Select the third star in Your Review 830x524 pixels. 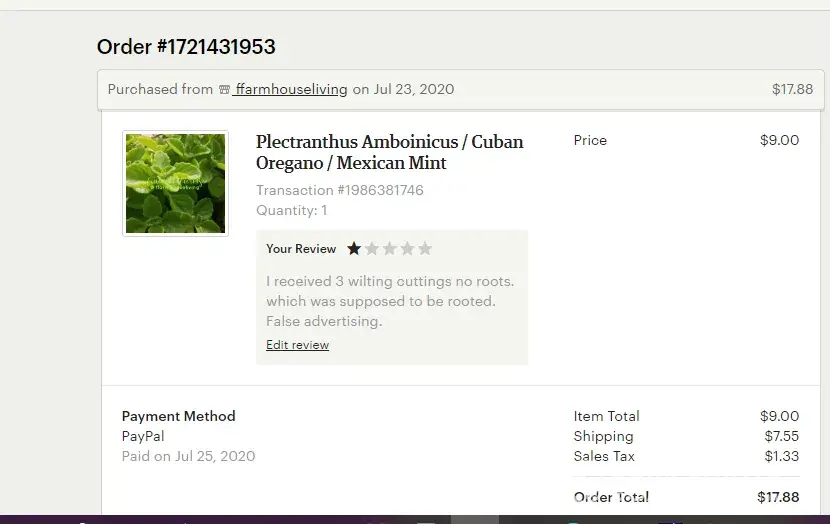tap(390, 249)
